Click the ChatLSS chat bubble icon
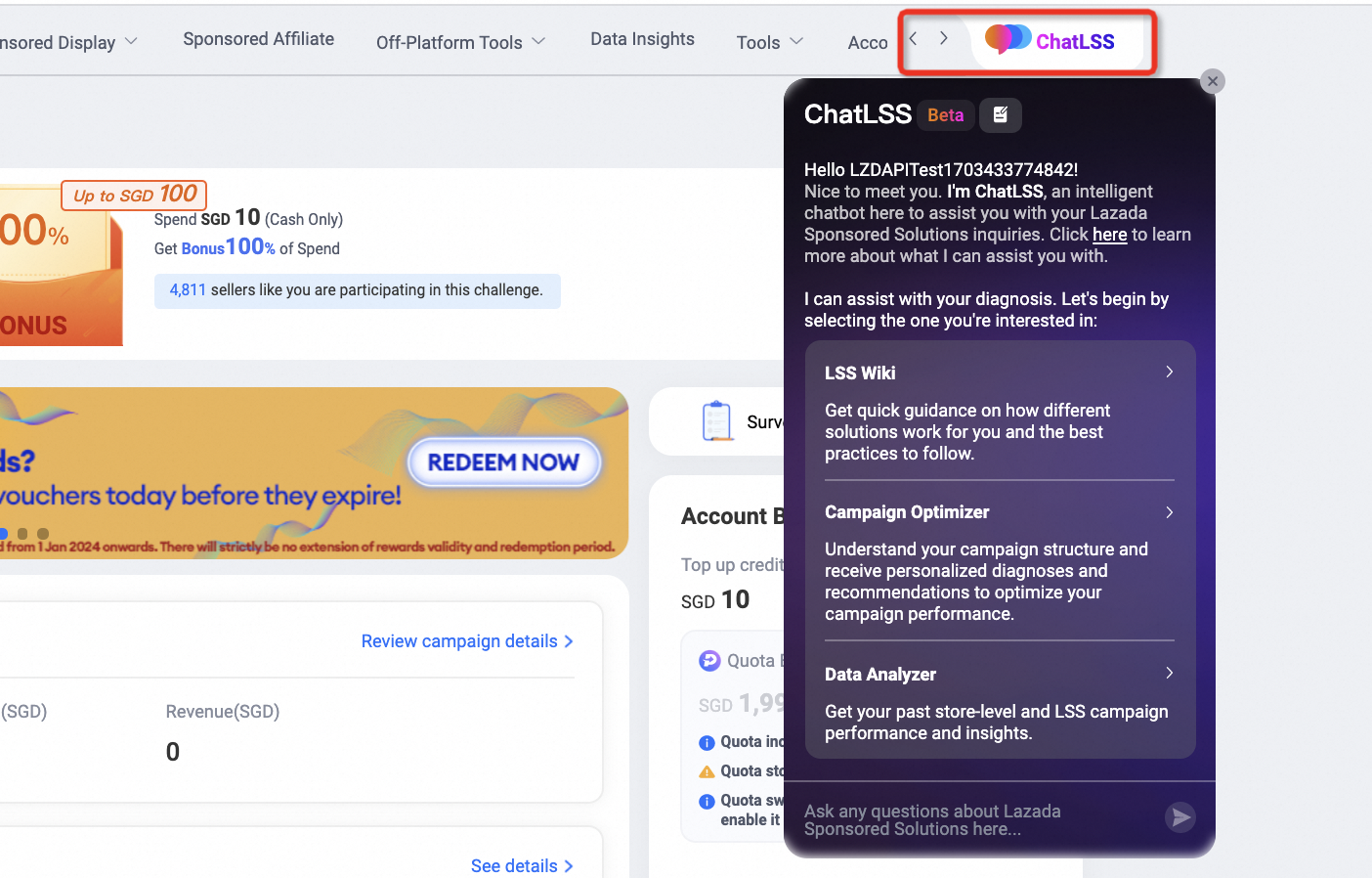The height and width of the screenshot is (878, 1372). pos(1008,39)
